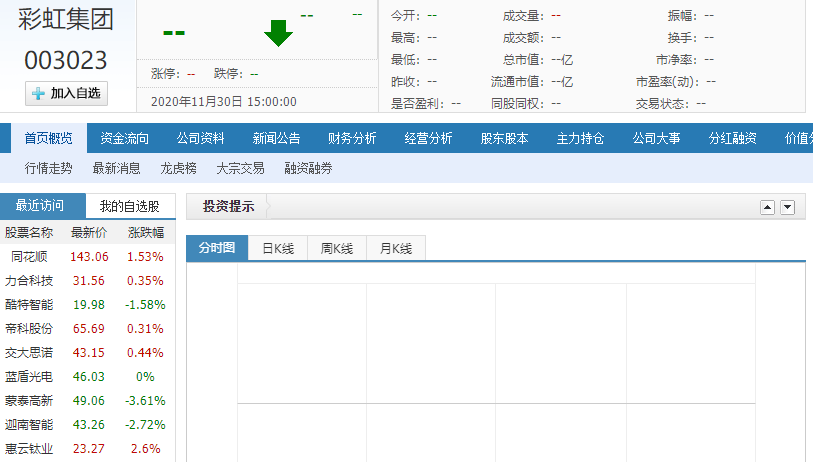This screenshot has width=813, height=462.
Task: Click the 143.06 price value
Action: coord(89,257)
